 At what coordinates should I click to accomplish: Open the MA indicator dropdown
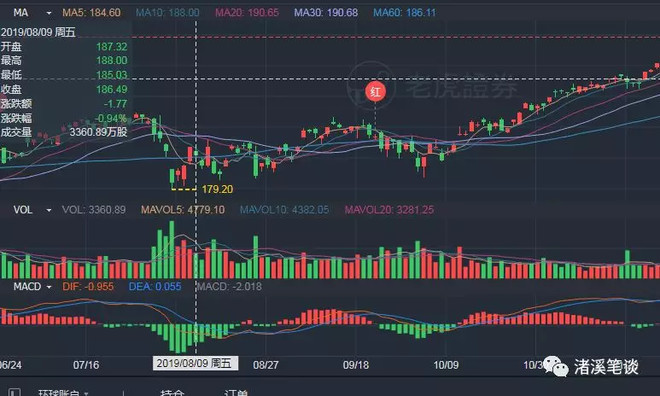(x=48, y=13)
